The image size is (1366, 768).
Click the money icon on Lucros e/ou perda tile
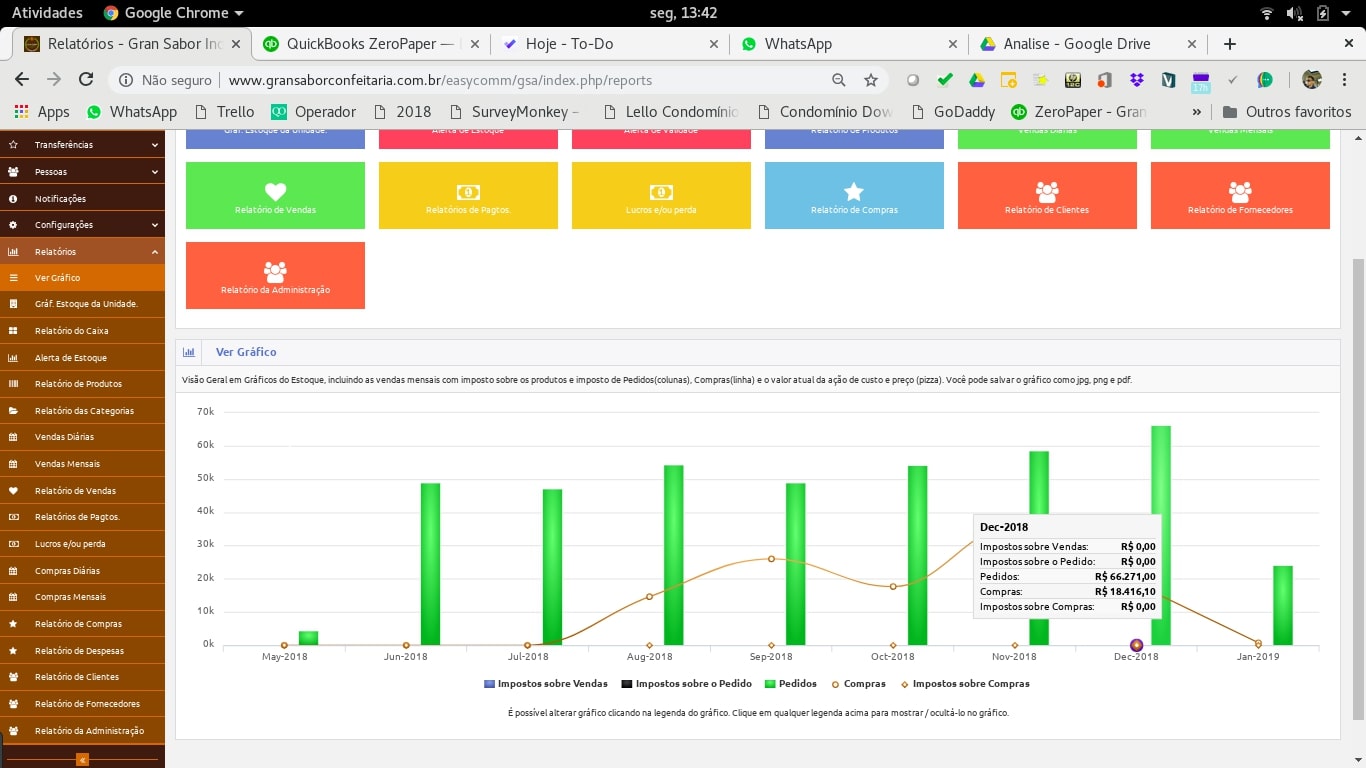tap(660, 192)
